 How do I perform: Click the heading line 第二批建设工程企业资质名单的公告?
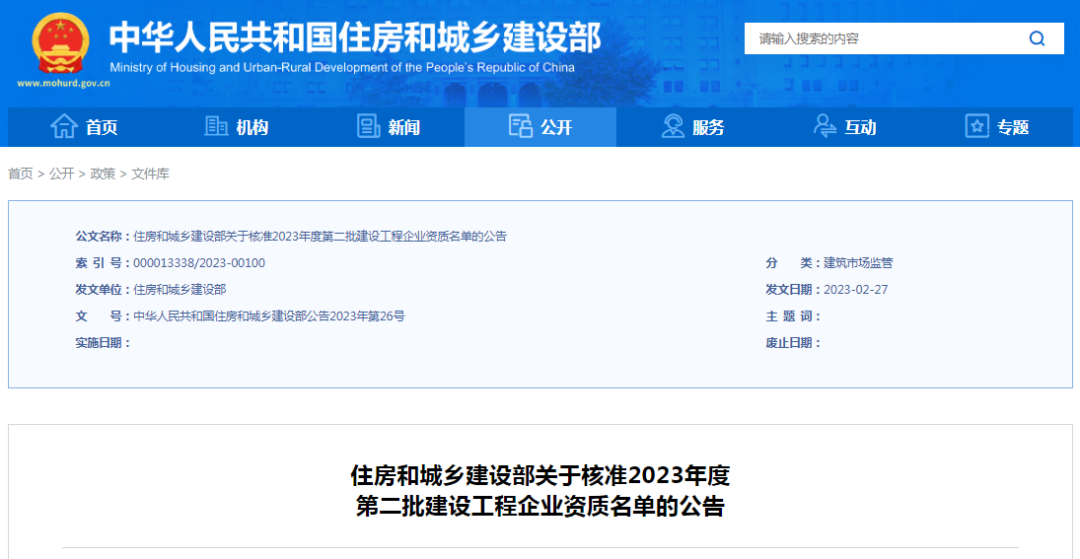(540, 507)
